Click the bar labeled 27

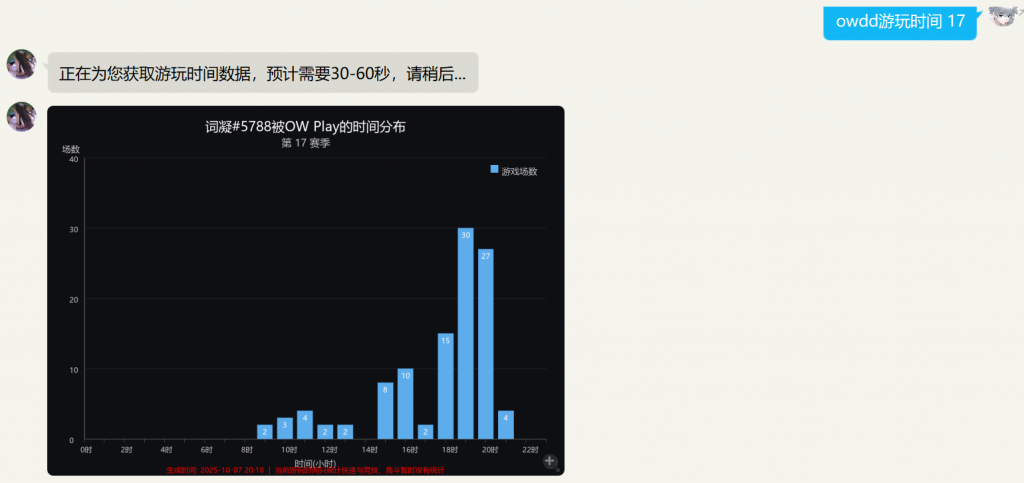486,344
